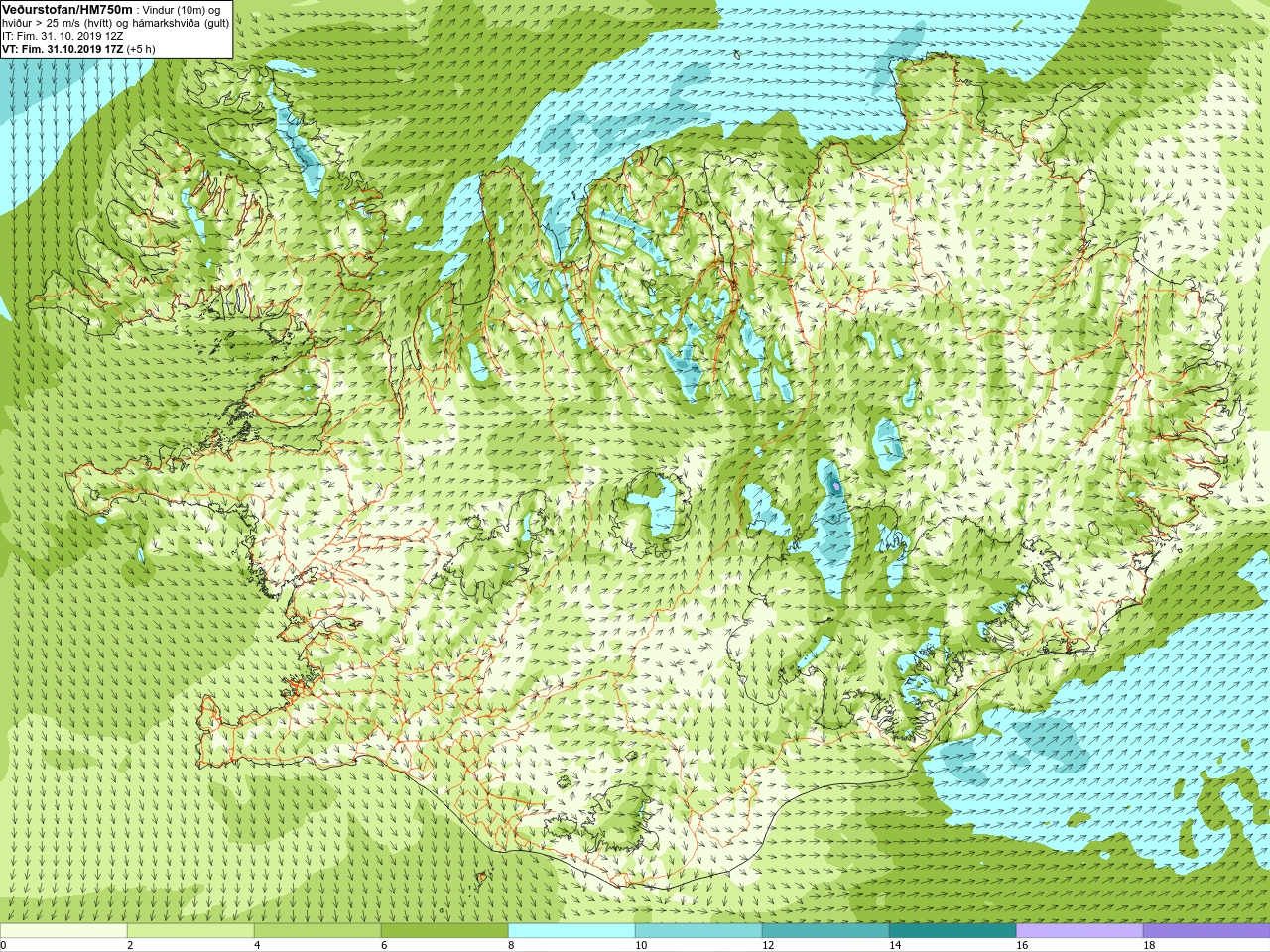Pick the teal 12–14 m/s legend swatch
The image size is (1270, 952).
pos(825,931)
